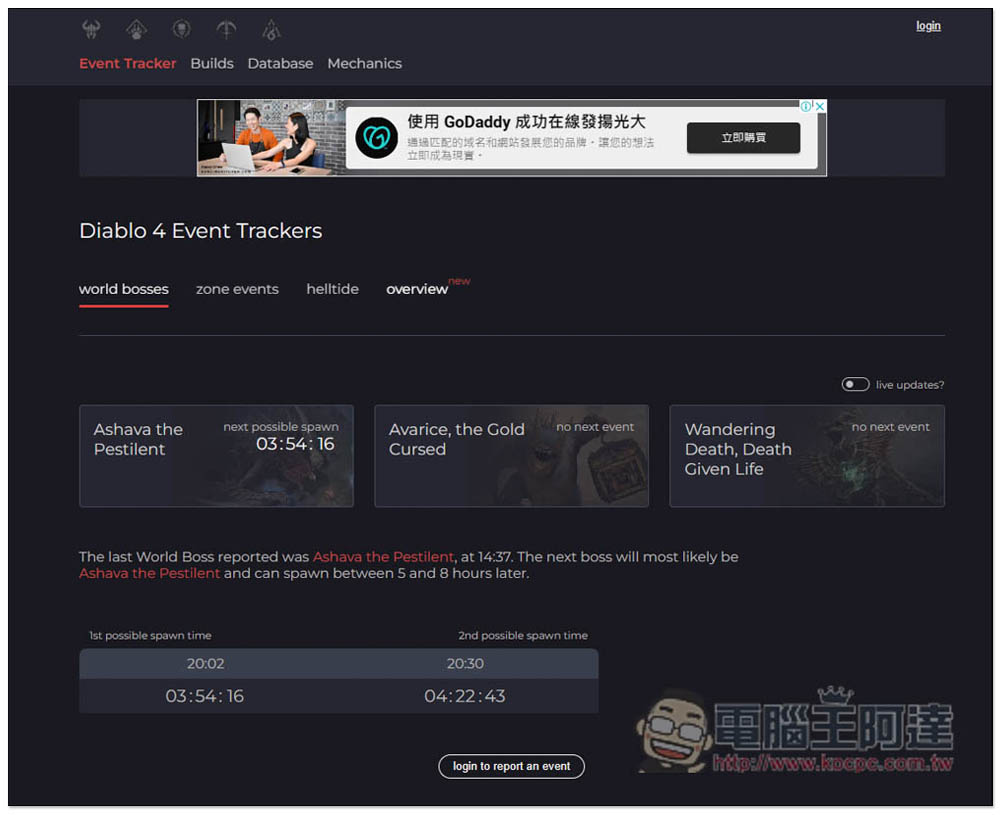1000x815 pixels.
Task: Click the GoDaddy ad headline text
Action: (x=526, y=122)
